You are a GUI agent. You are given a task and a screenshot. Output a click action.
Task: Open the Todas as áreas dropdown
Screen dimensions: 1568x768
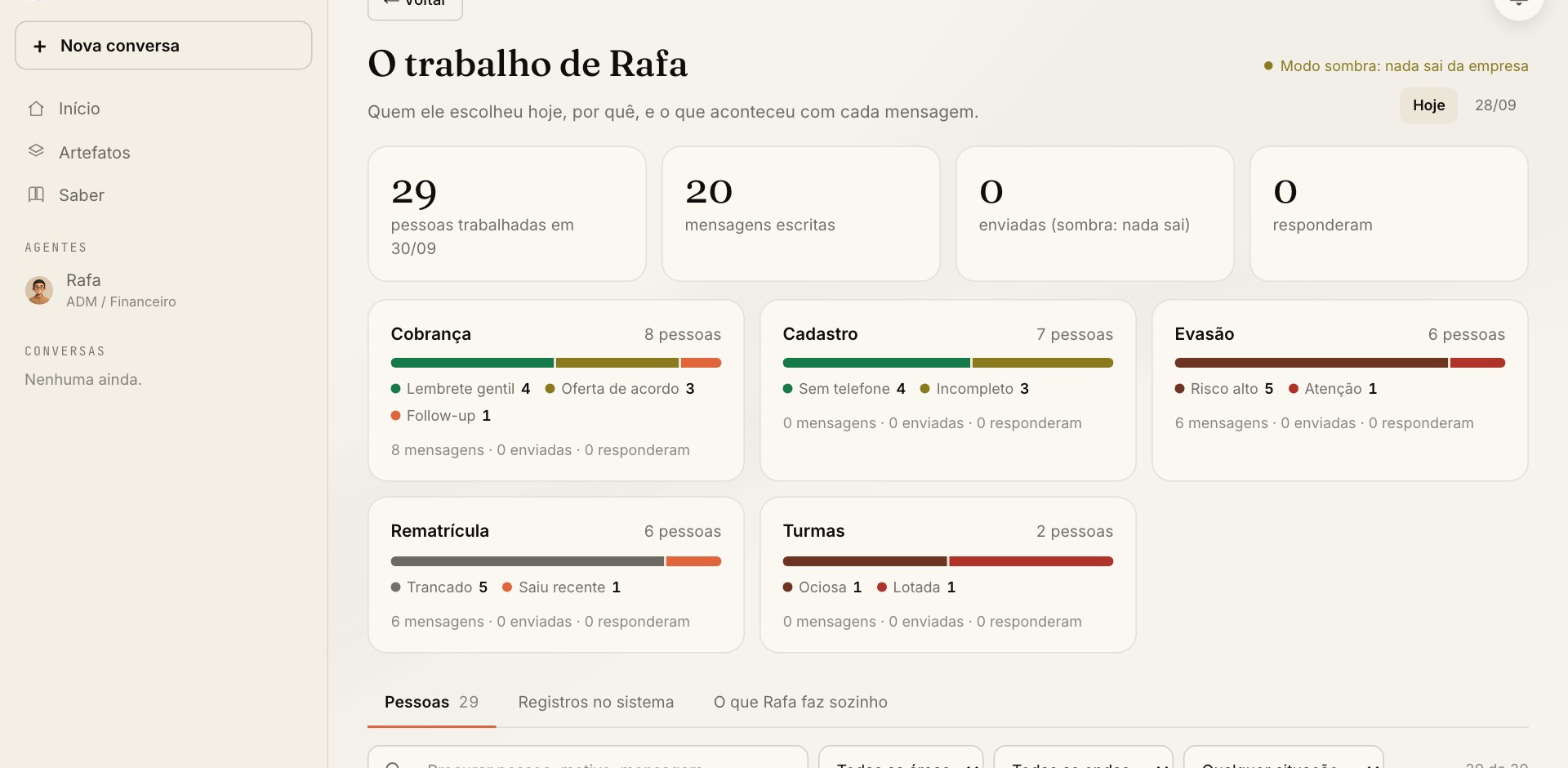click(901, 760)
